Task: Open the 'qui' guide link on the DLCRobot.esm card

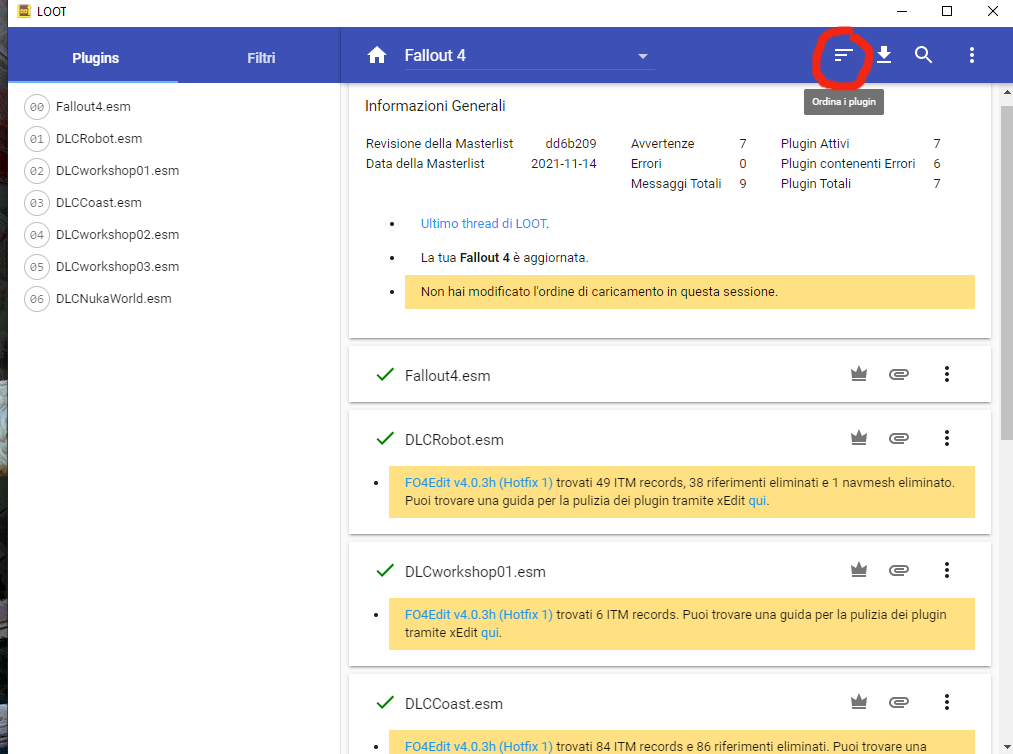Action: click(757, 501)
